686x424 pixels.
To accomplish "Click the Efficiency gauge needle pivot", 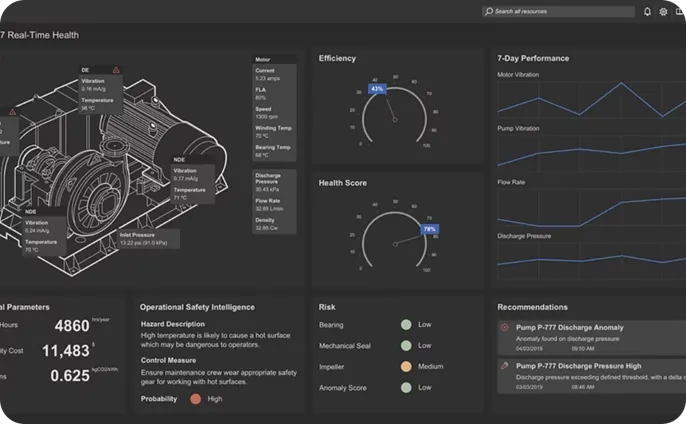I will (395, 119).
